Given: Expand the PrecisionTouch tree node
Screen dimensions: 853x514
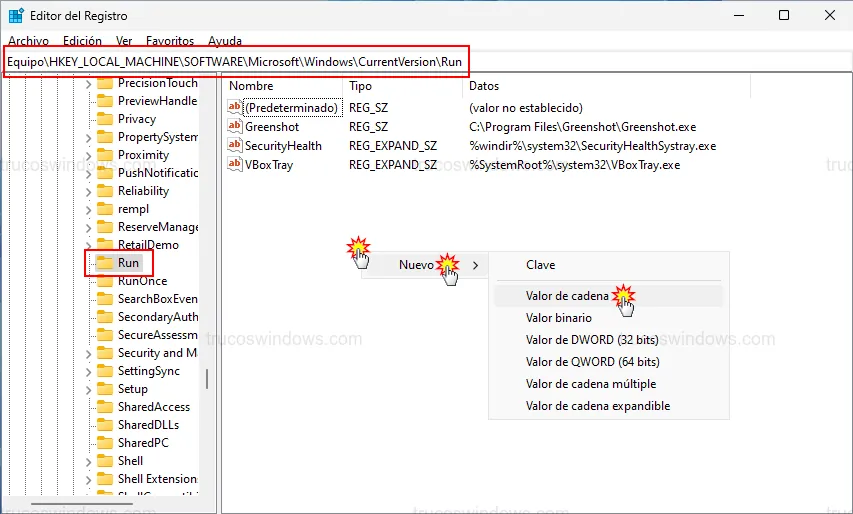Looking at the screenshot, I should [88, 83].
